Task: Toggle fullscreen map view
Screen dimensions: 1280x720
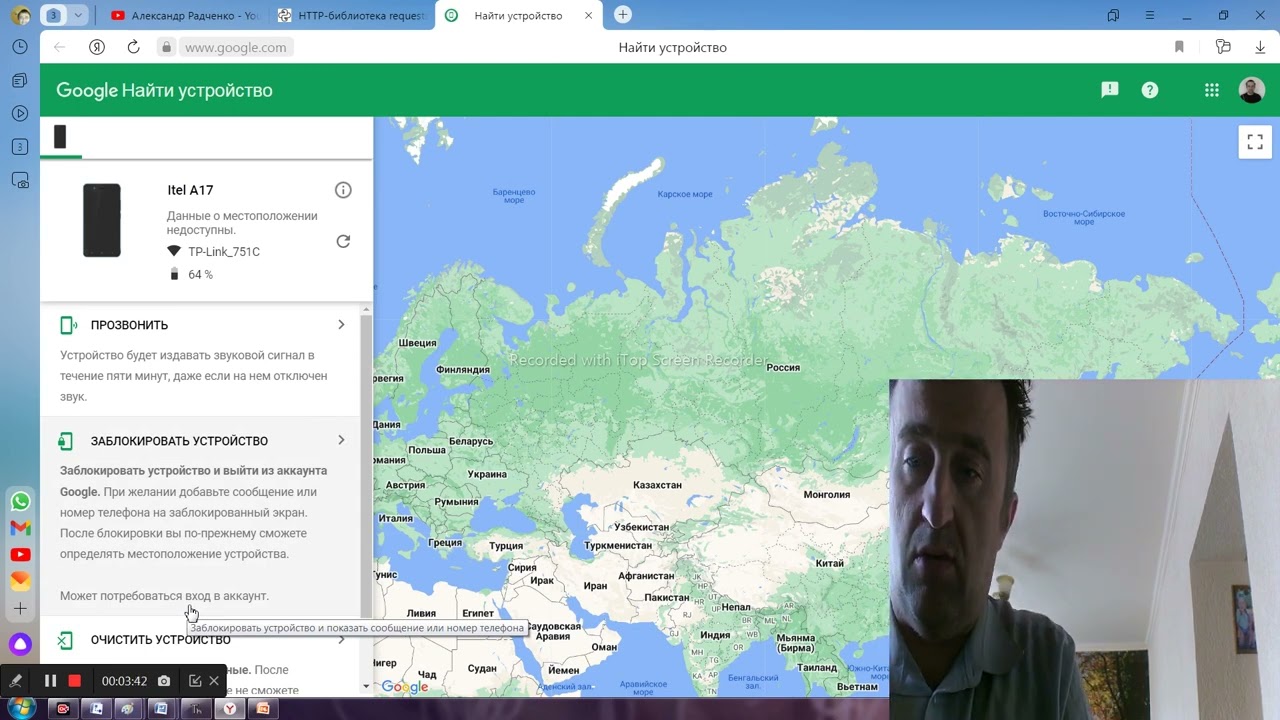Action: pyautogui.click(x=1255, y=142)
